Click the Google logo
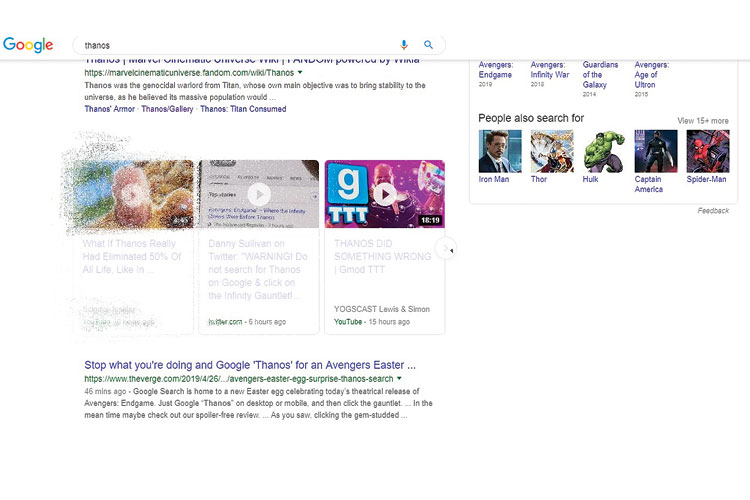750x500 pixels. click(x=28, y=45)
